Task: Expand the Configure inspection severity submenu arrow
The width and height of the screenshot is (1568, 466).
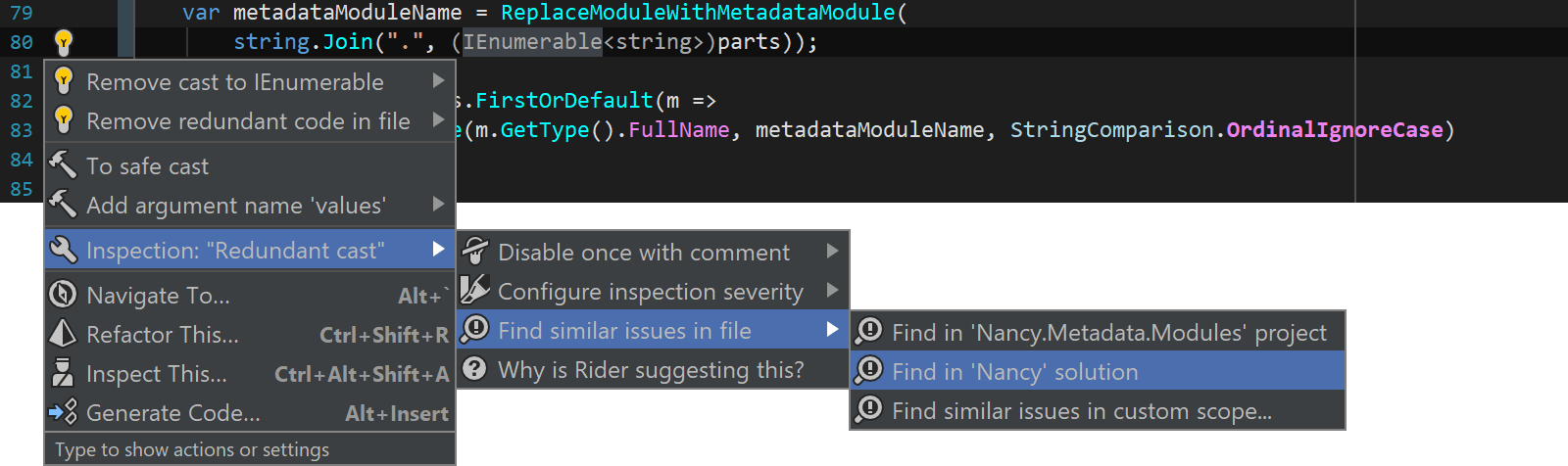Action: pyautogui.click(x=833, y=291)
